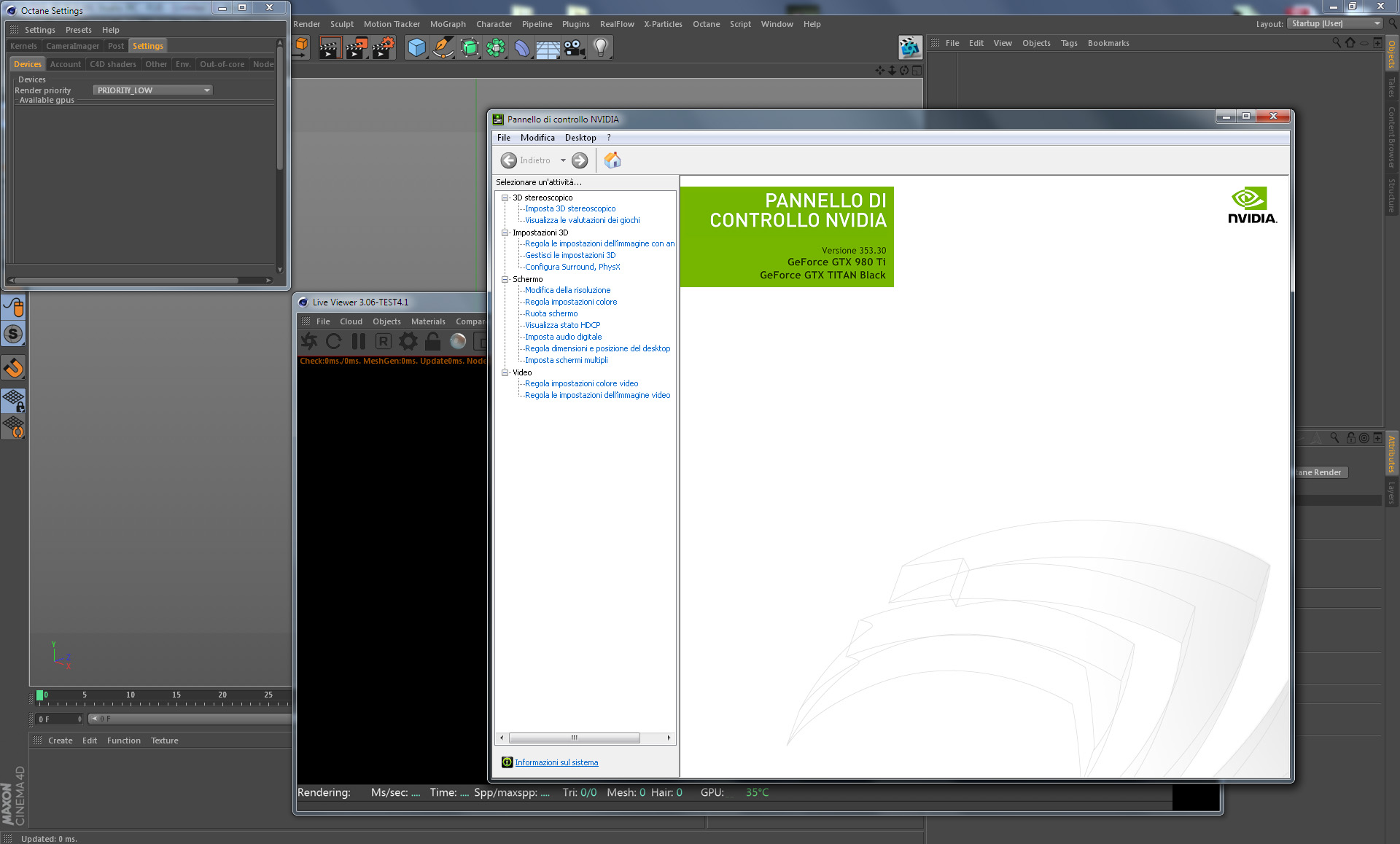Open Edit Render Settings clapperboard gear icon
This screenshot has width=1400, height=844.
click(383, 48)
